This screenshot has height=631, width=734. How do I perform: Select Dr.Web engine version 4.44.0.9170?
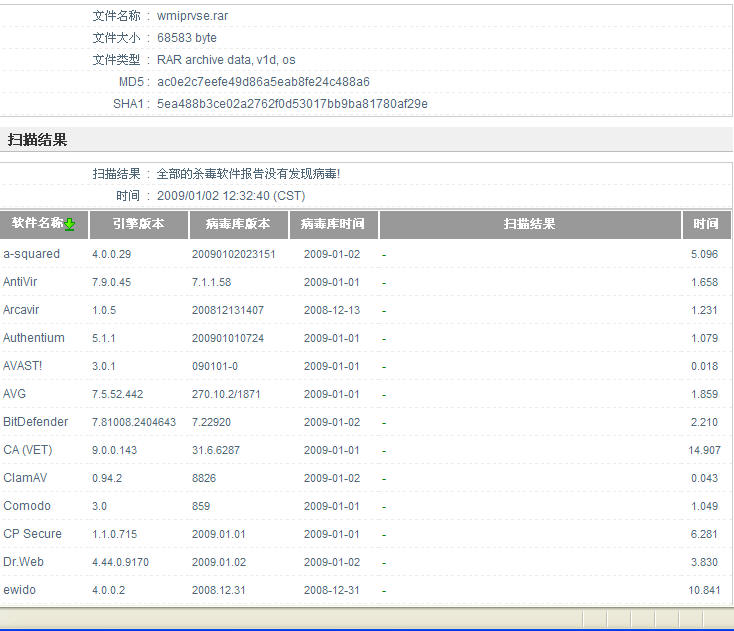point(120,562)
